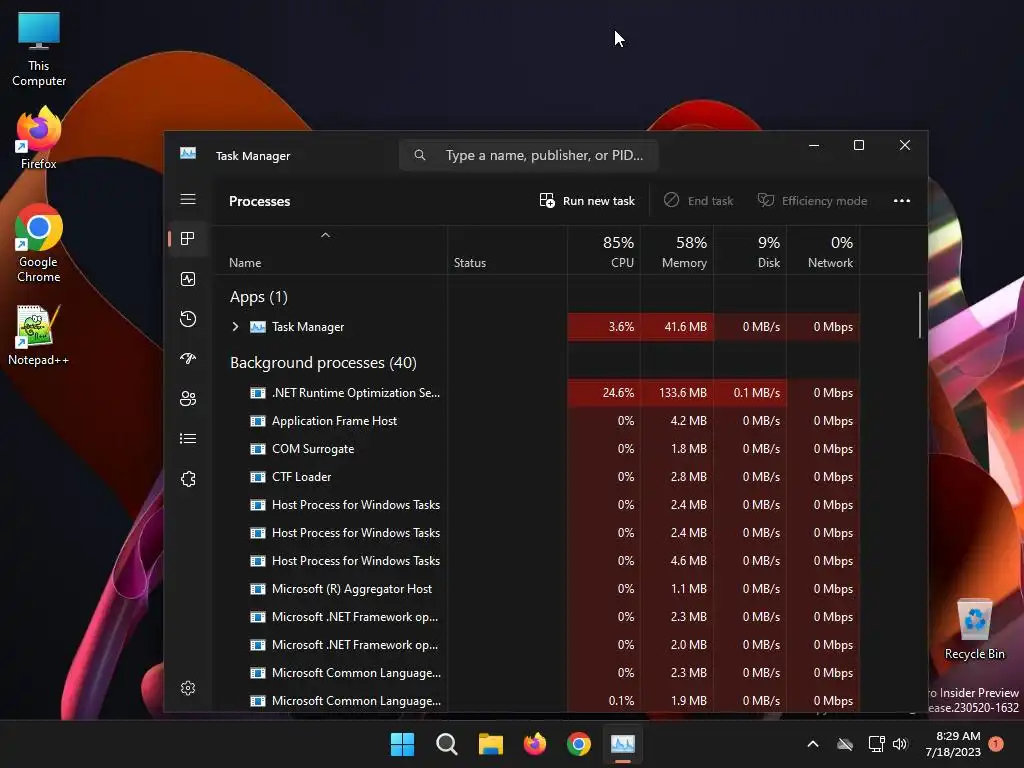1024x768 pixels.
Task: Open File Explorer from the taskbar
Action: (490, 744)
